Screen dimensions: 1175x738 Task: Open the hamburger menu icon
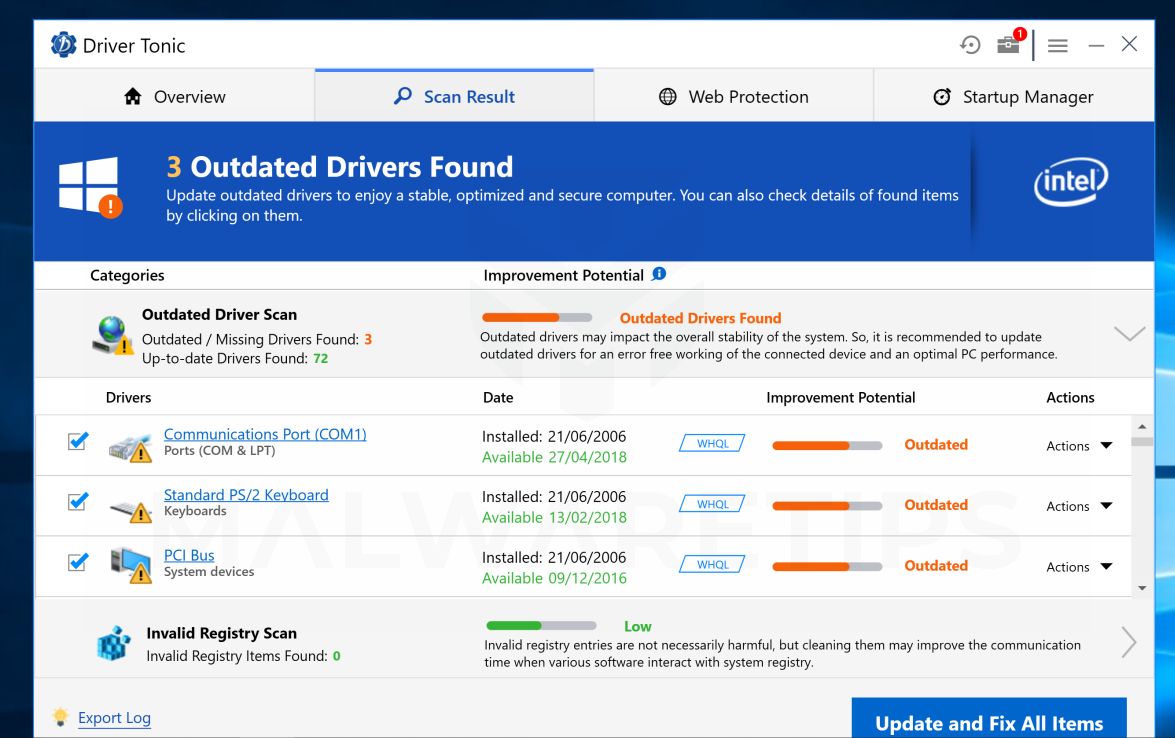[1057, 46]
